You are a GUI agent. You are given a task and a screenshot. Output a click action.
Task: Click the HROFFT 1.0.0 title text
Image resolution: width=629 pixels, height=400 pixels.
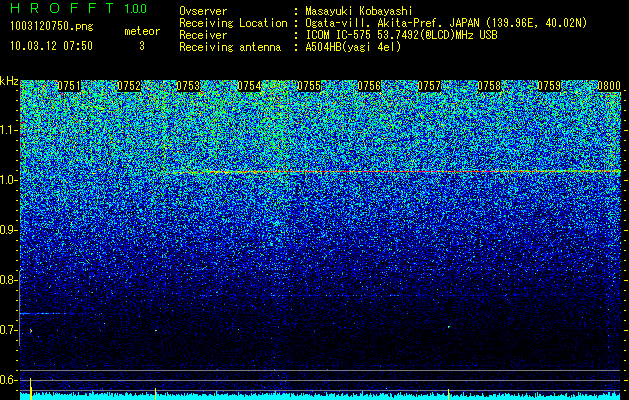click(x=79, y=8)
